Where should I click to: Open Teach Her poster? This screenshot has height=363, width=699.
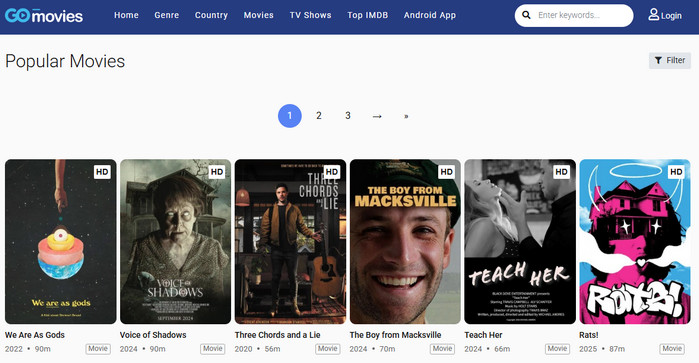coord(520,242)
